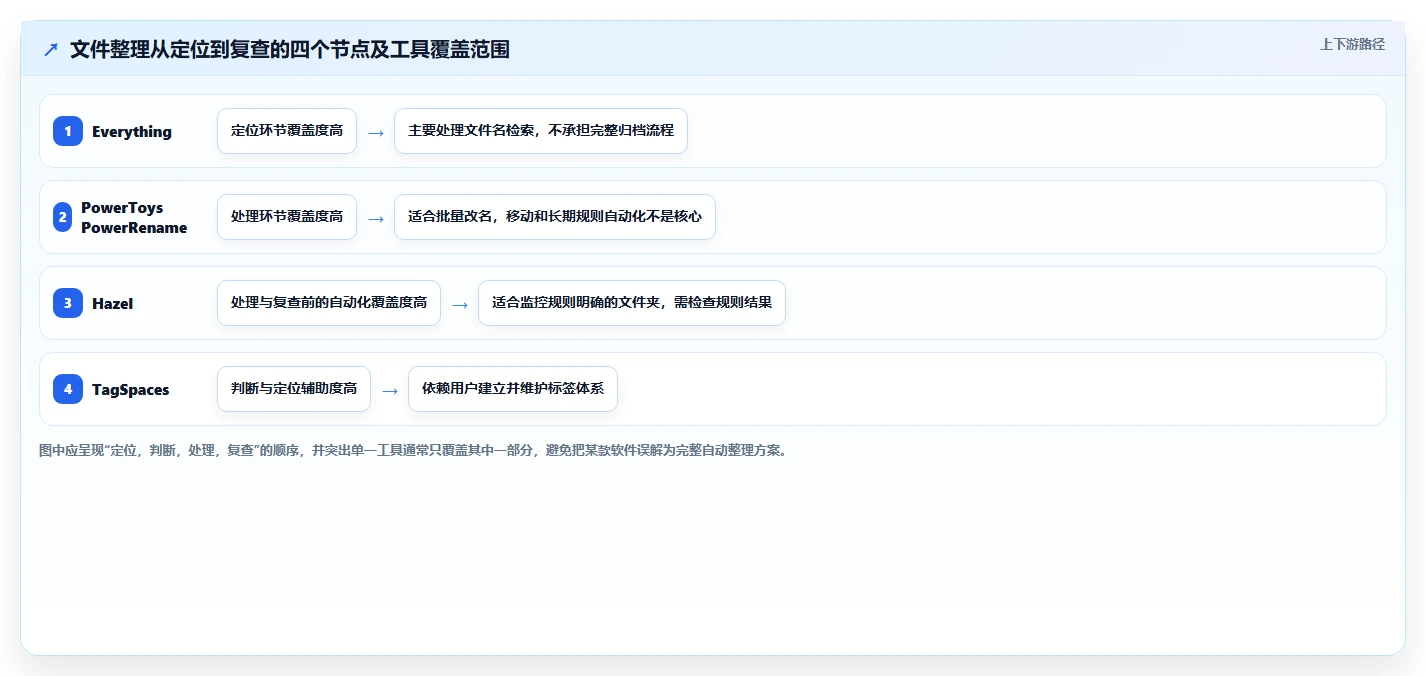This screenshot has height=676, width=1426.
Task: Click the number 3 badge for Hazel
Action: tap(68, 303)
